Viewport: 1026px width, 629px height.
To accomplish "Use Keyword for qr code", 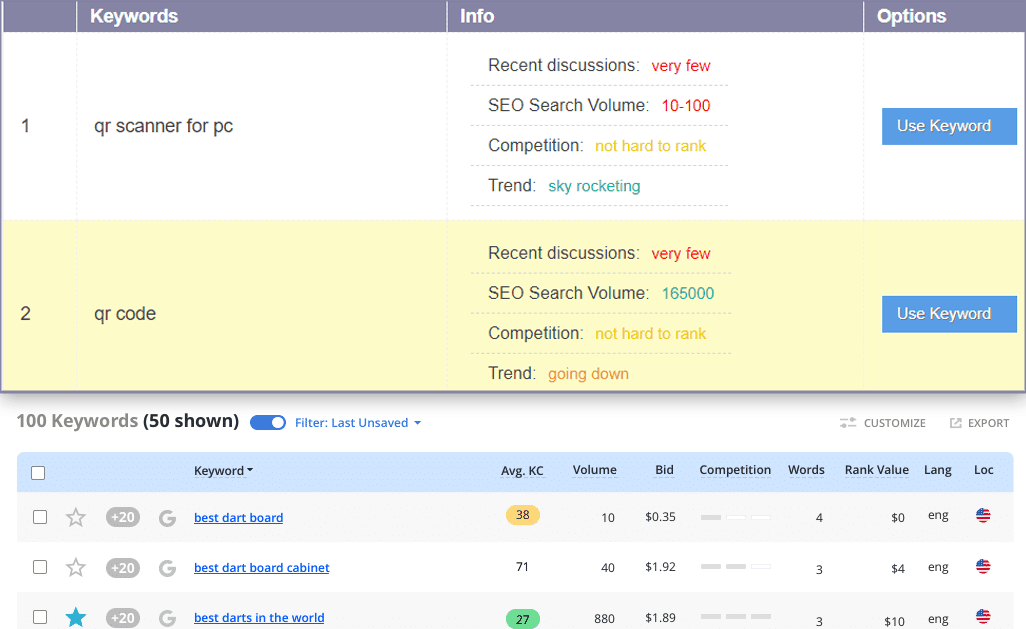I will tap(949, 314).
